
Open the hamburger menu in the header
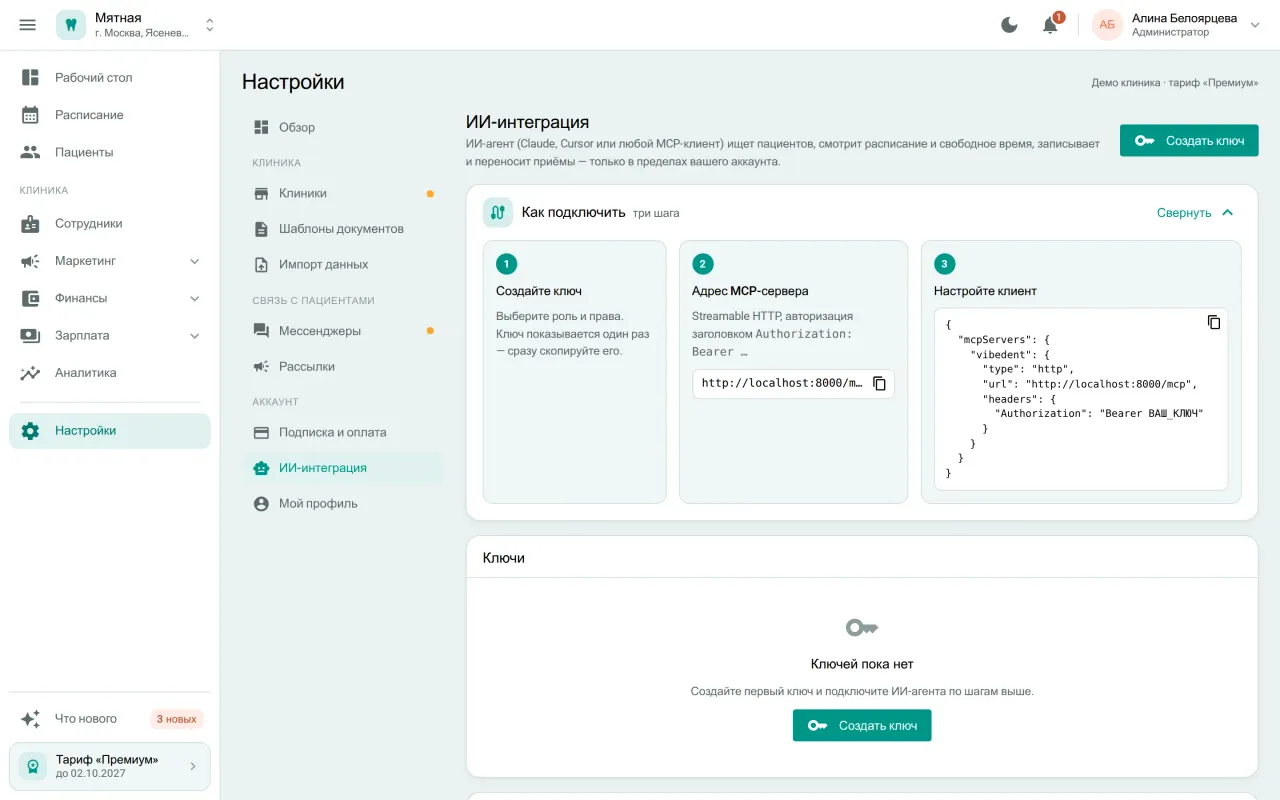[28, 25]
